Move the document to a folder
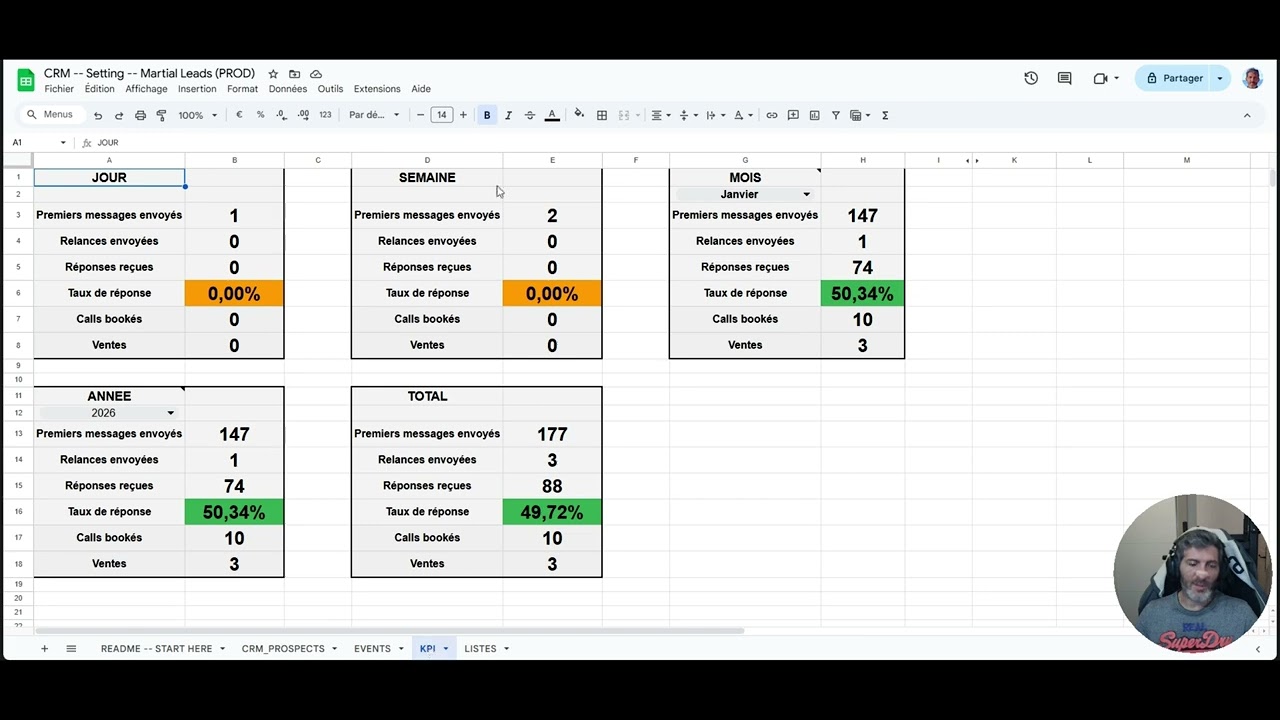 click(x=294, y=74)
